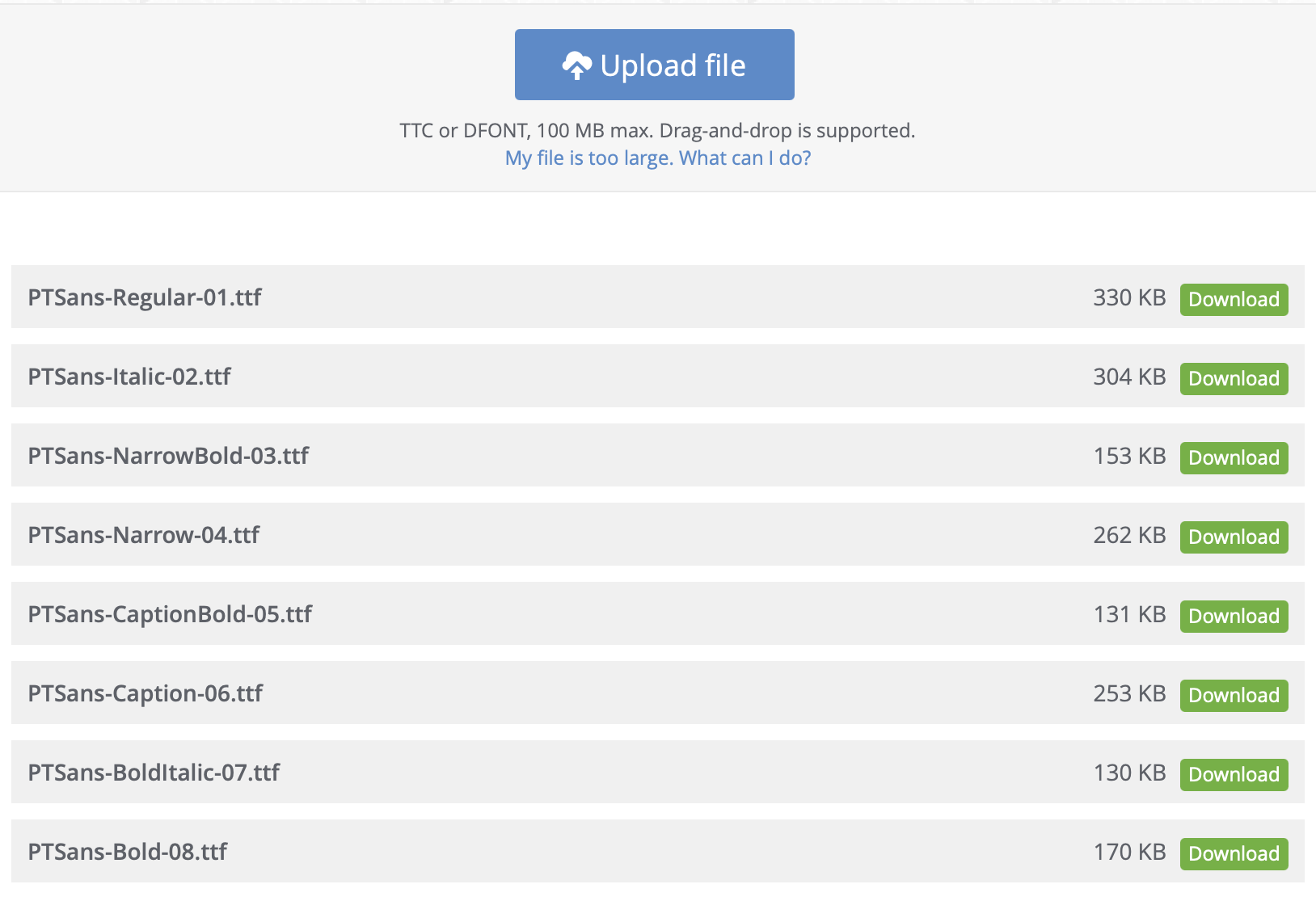
Task: Click the PTSans-NarrowBold-03.ttf file name
Action: [x=168, y=456]
